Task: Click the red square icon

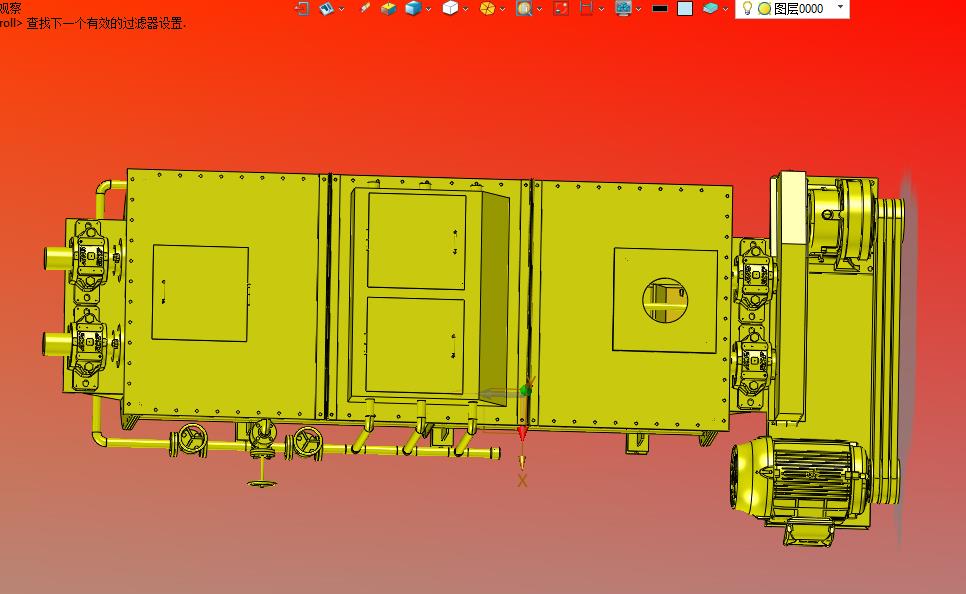Action: coord(561,8)
